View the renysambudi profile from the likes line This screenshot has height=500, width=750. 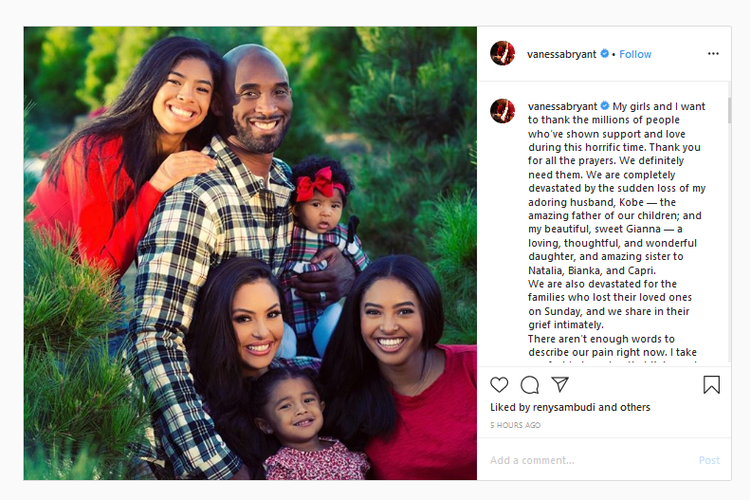click(x=564, y=407)
